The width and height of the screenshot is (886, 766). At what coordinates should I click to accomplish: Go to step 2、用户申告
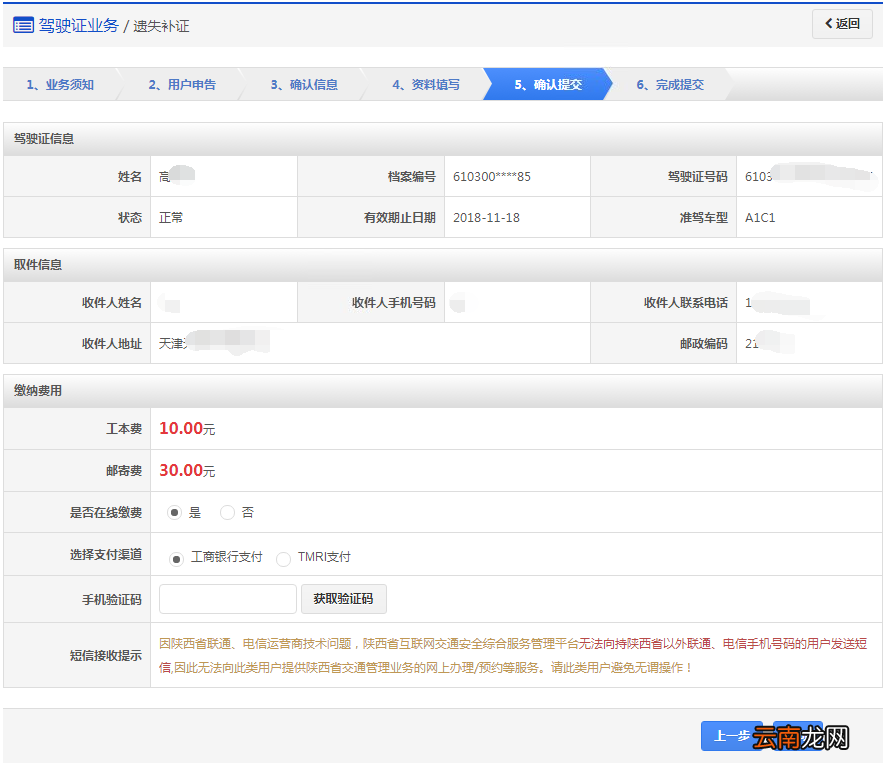182,85
